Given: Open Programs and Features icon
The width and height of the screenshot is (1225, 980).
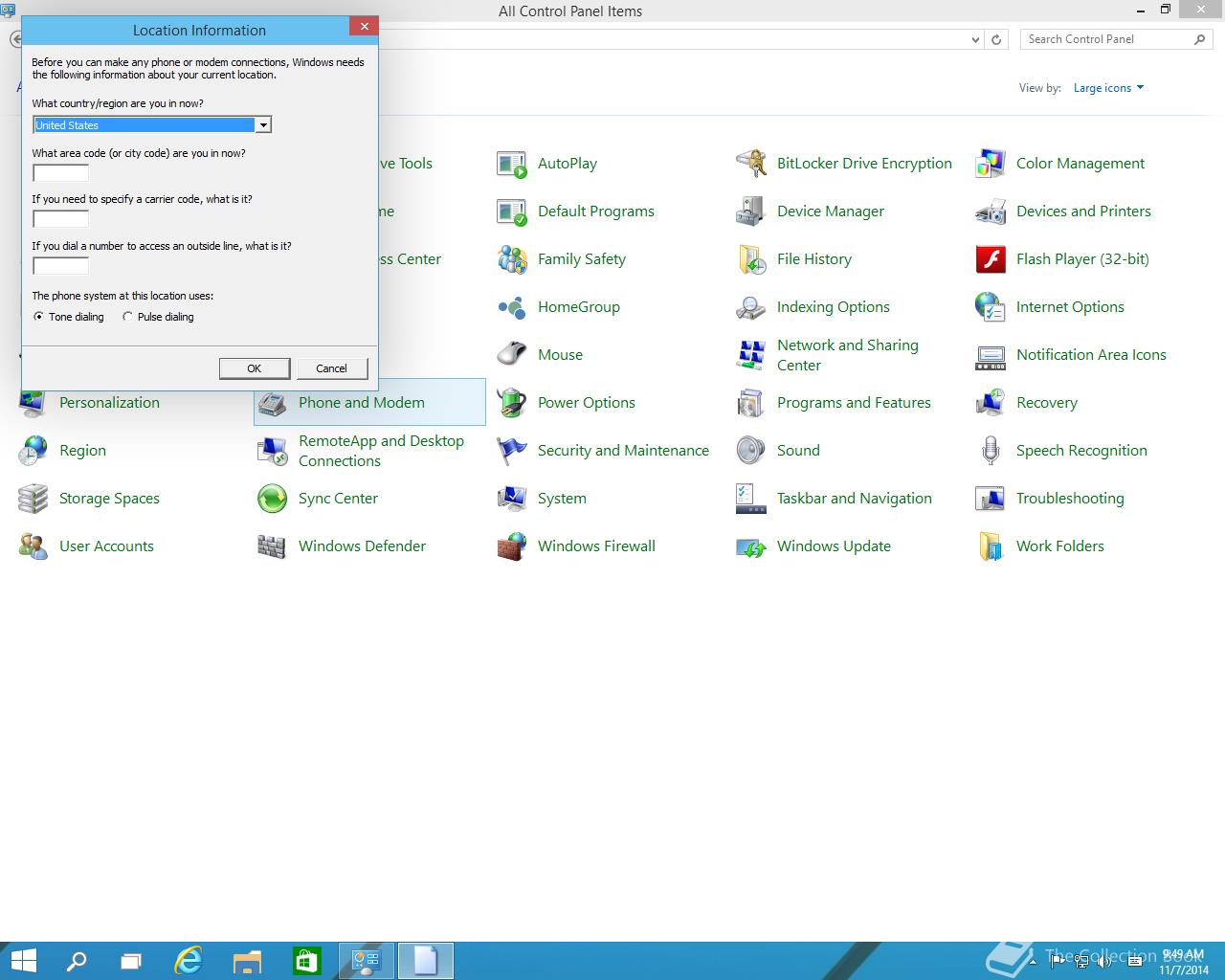Looking at the screenshot, I should coord(751,403).
